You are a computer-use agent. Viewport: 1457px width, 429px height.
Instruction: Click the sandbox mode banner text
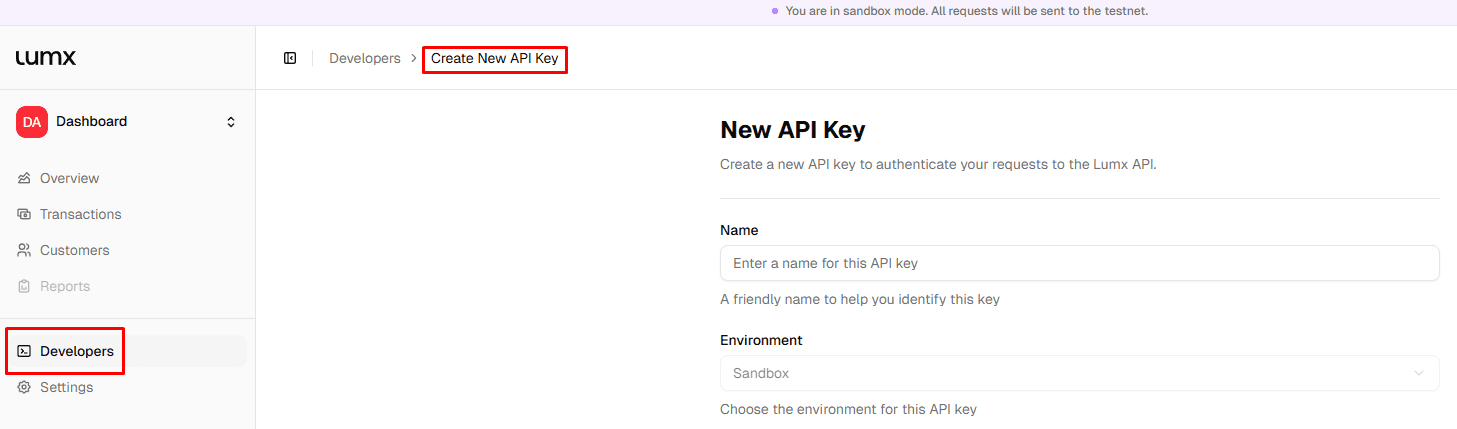pyautogui.click(x=967, y=11)
